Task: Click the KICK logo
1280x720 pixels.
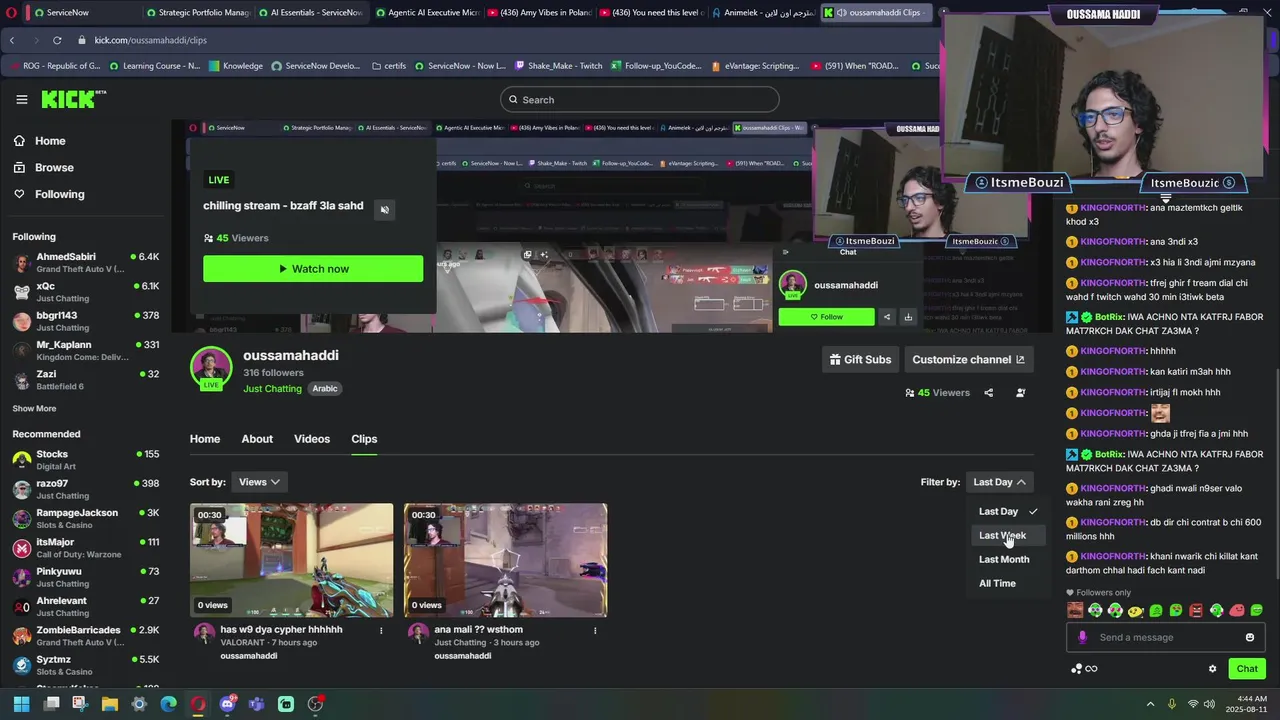Action: click(73, 99)
